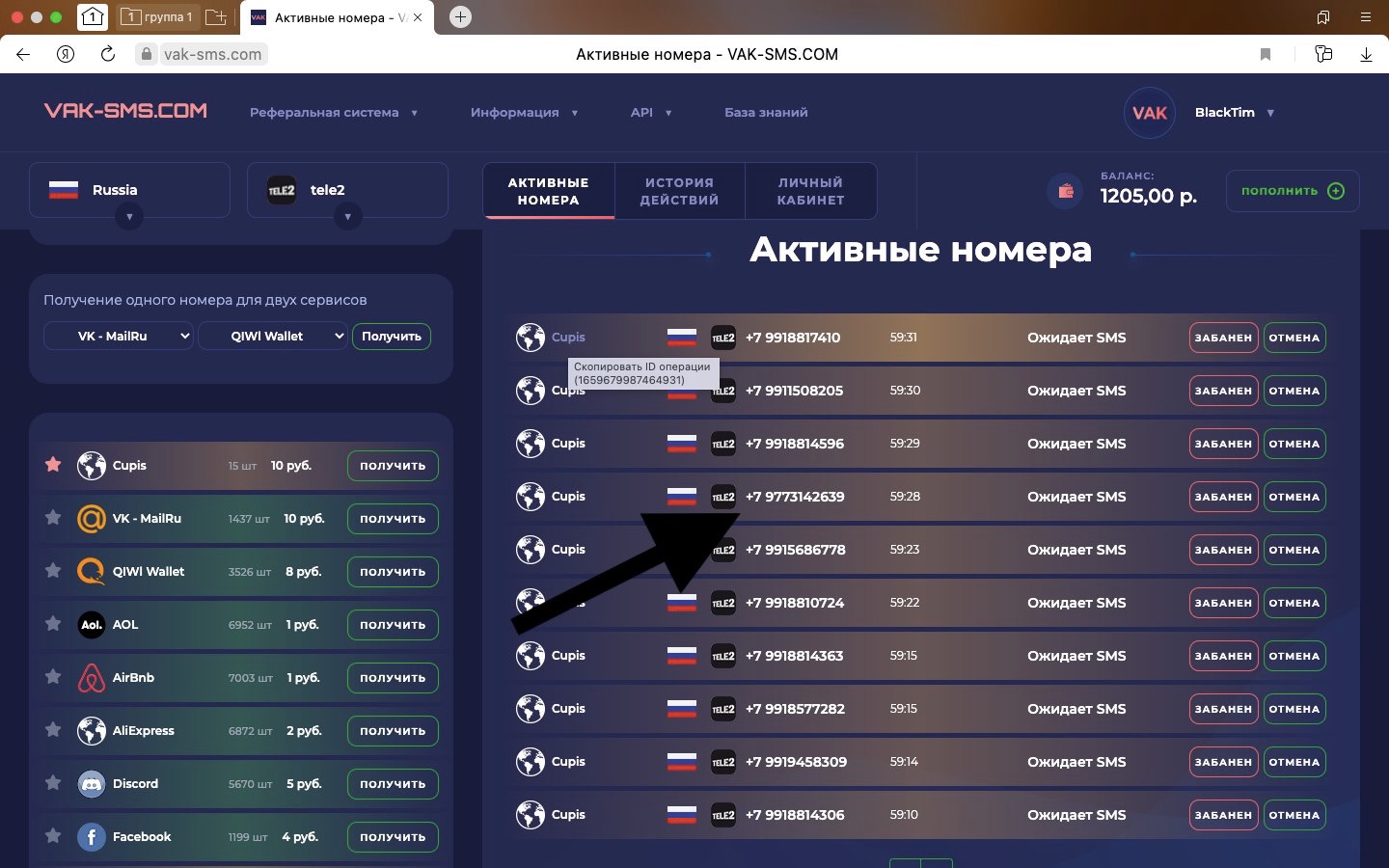
Task: Click Получить for two-service number
Action: pos(392,336)
